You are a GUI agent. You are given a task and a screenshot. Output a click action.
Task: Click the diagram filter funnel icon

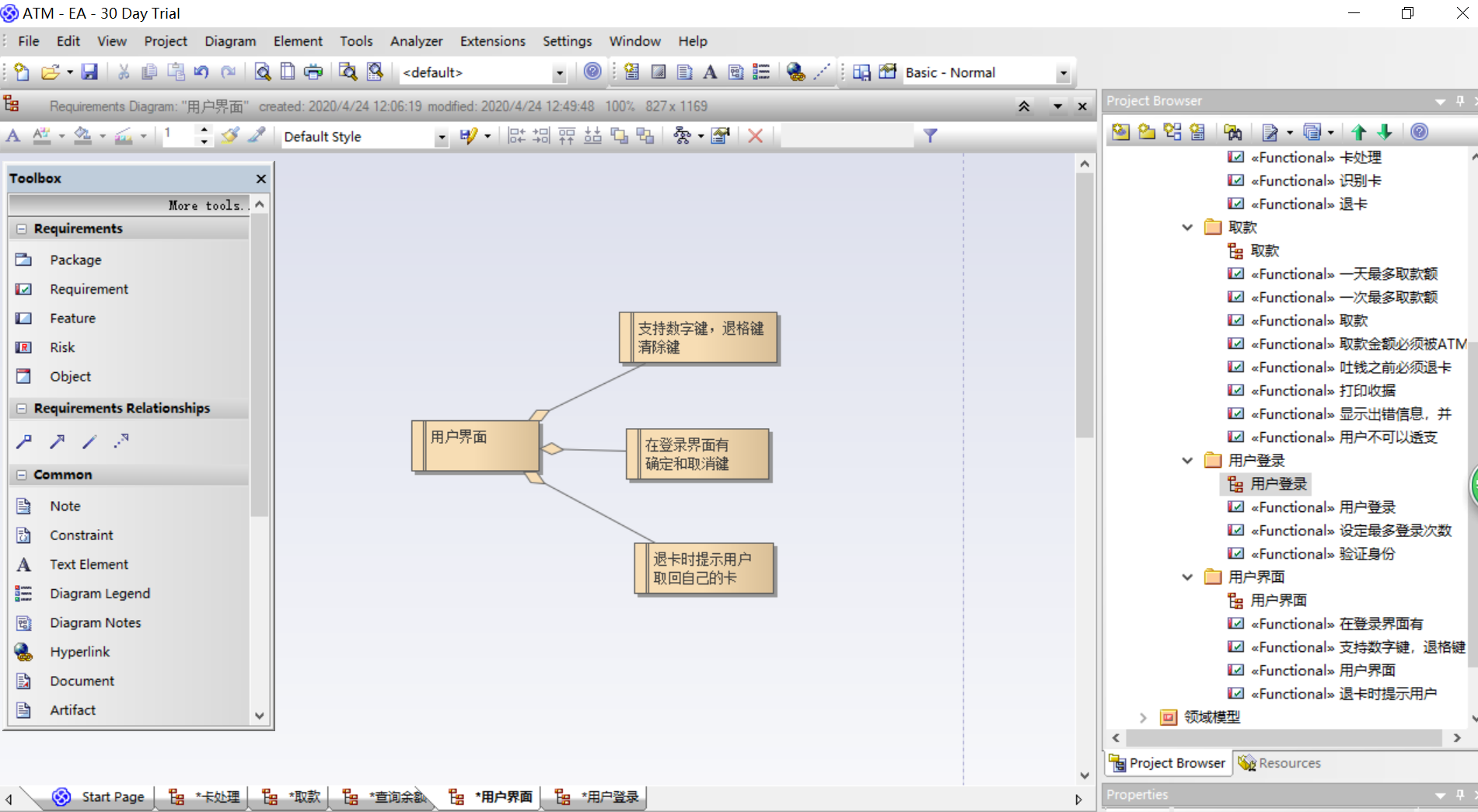[930, 136]
